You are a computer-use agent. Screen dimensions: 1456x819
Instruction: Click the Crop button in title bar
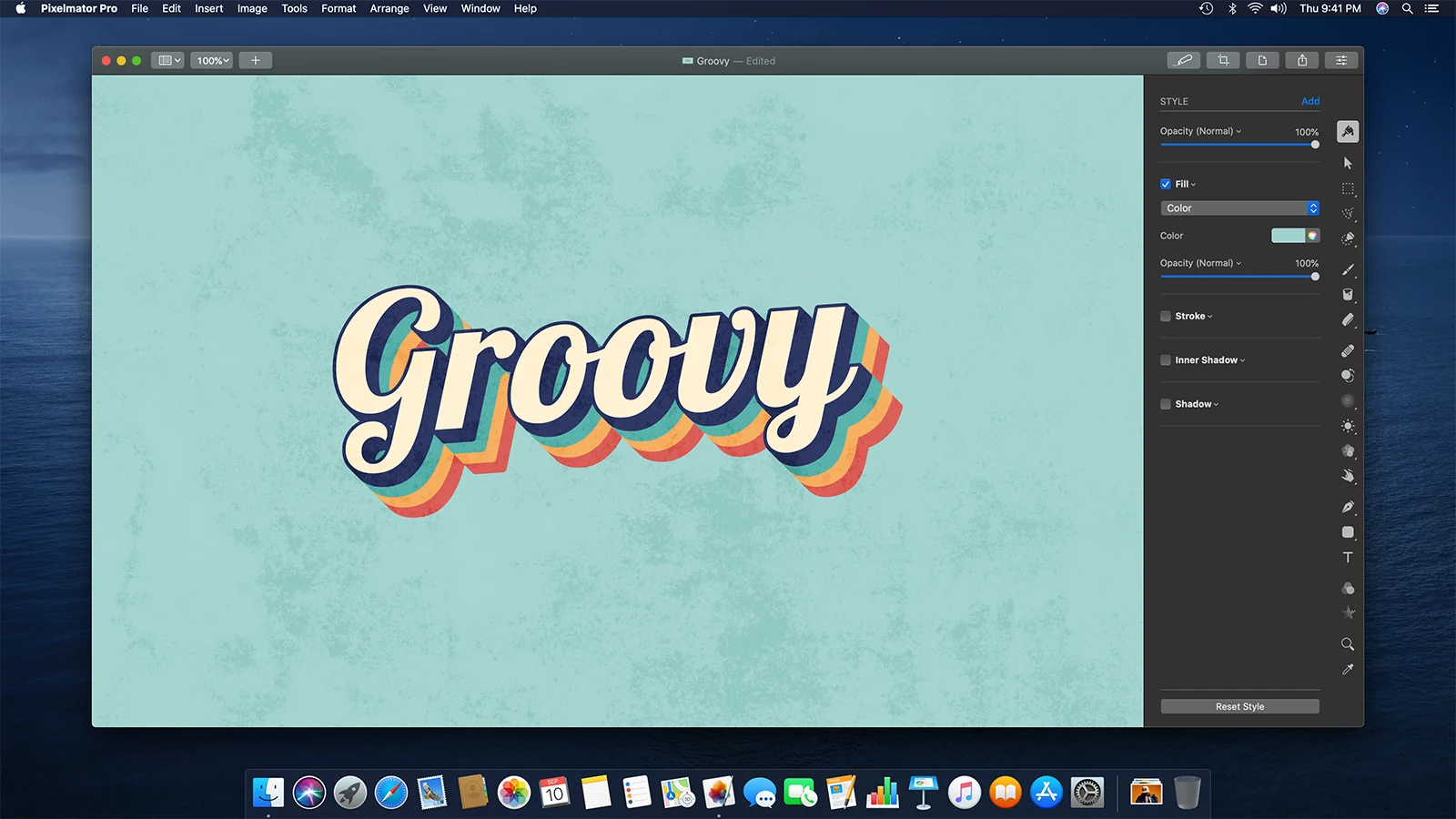coord(1223,60)
